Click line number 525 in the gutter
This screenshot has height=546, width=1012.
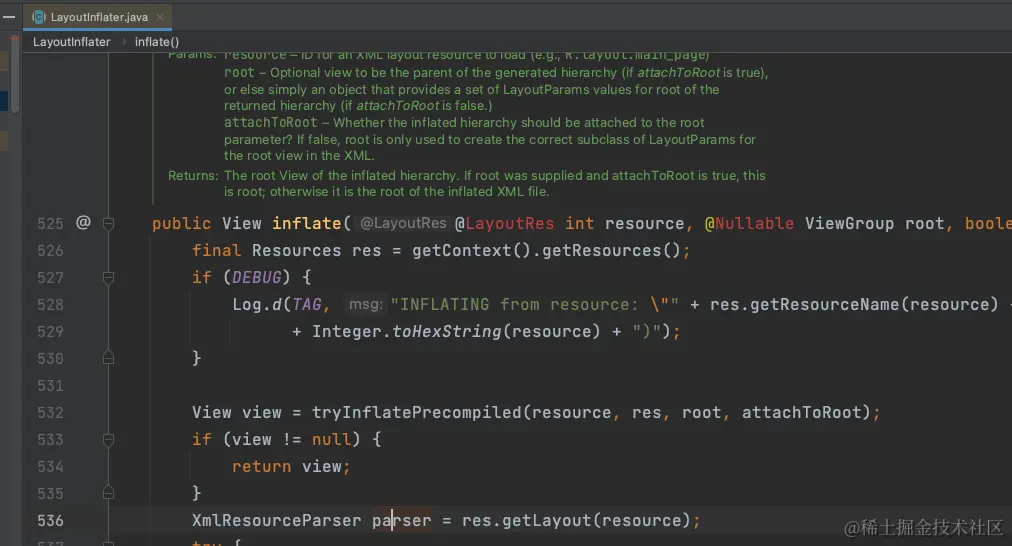pos(50,224)
